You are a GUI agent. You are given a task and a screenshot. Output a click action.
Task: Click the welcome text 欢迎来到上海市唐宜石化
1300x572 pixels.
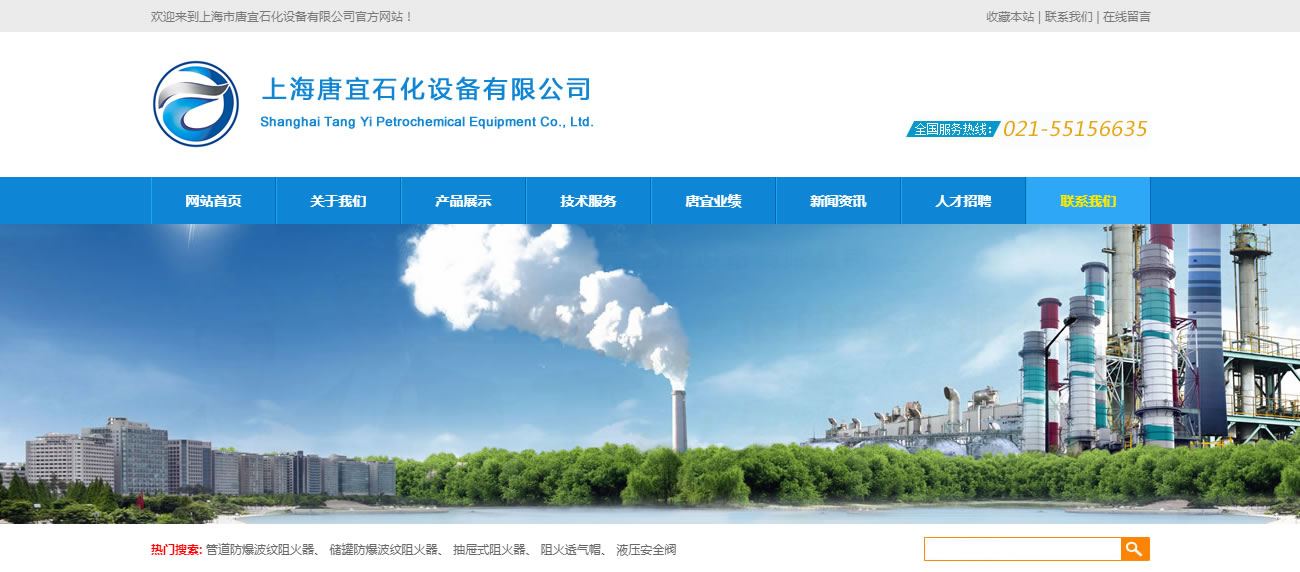(x=282, y=17)
